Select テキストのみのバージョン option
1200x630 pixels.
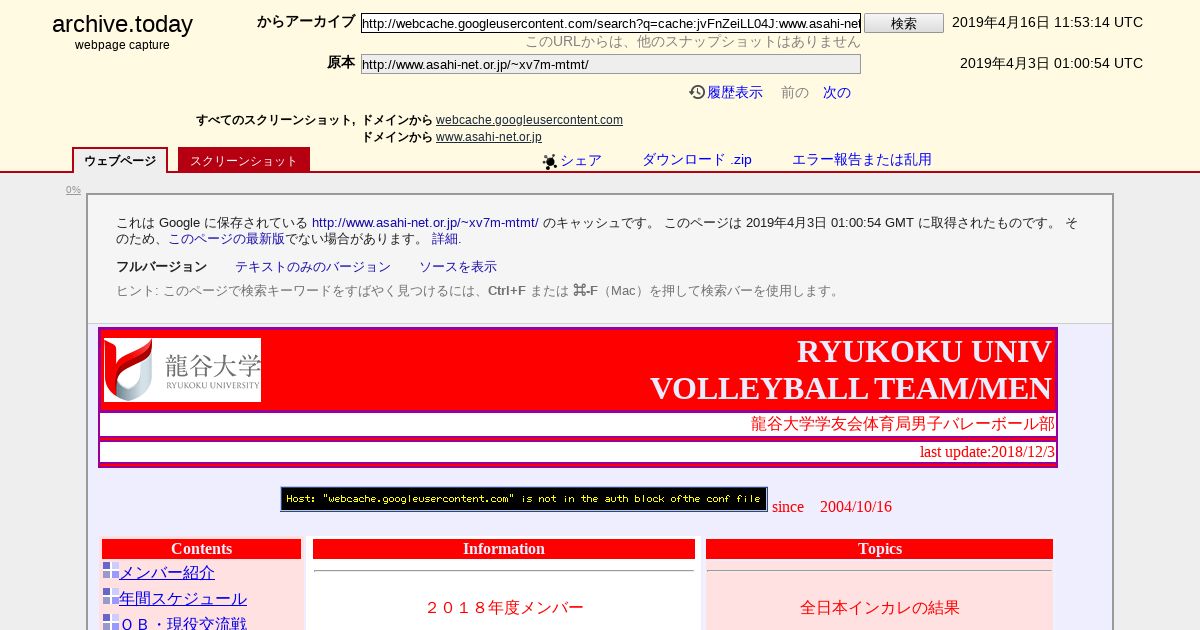click(x=313, y=267)
